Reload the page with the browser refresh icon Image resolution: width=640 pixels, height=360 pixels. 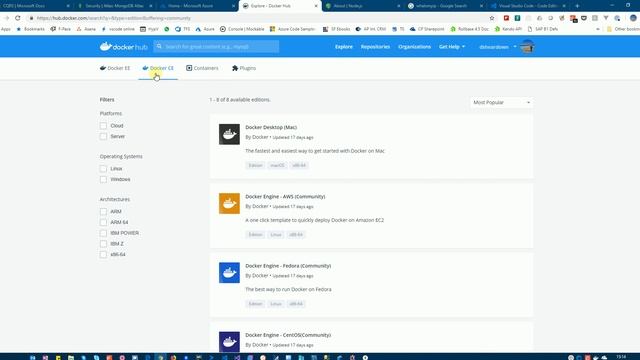tap(18, 18)
